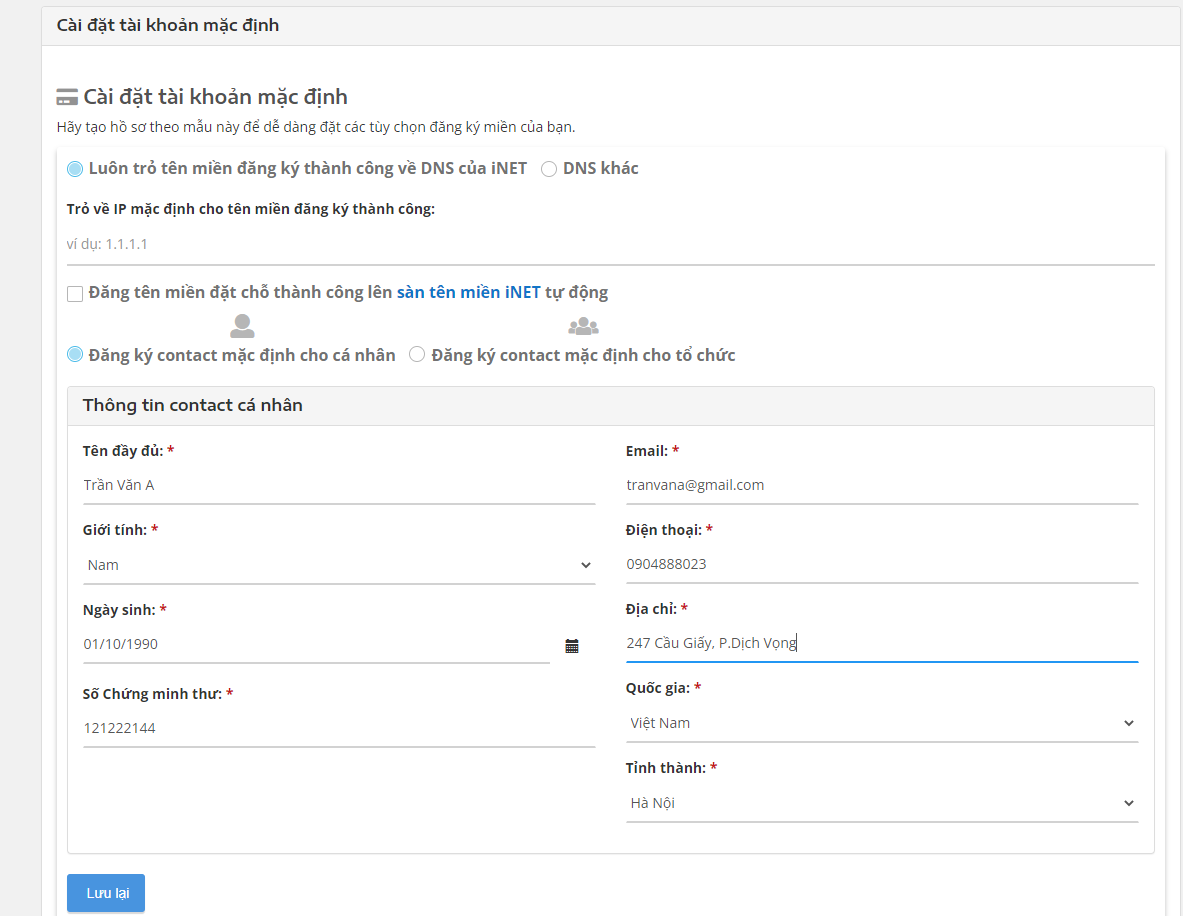1183x916 pixels.
Task: Select the 'DNS khác' radio button
Action: [x=549, y=169]
